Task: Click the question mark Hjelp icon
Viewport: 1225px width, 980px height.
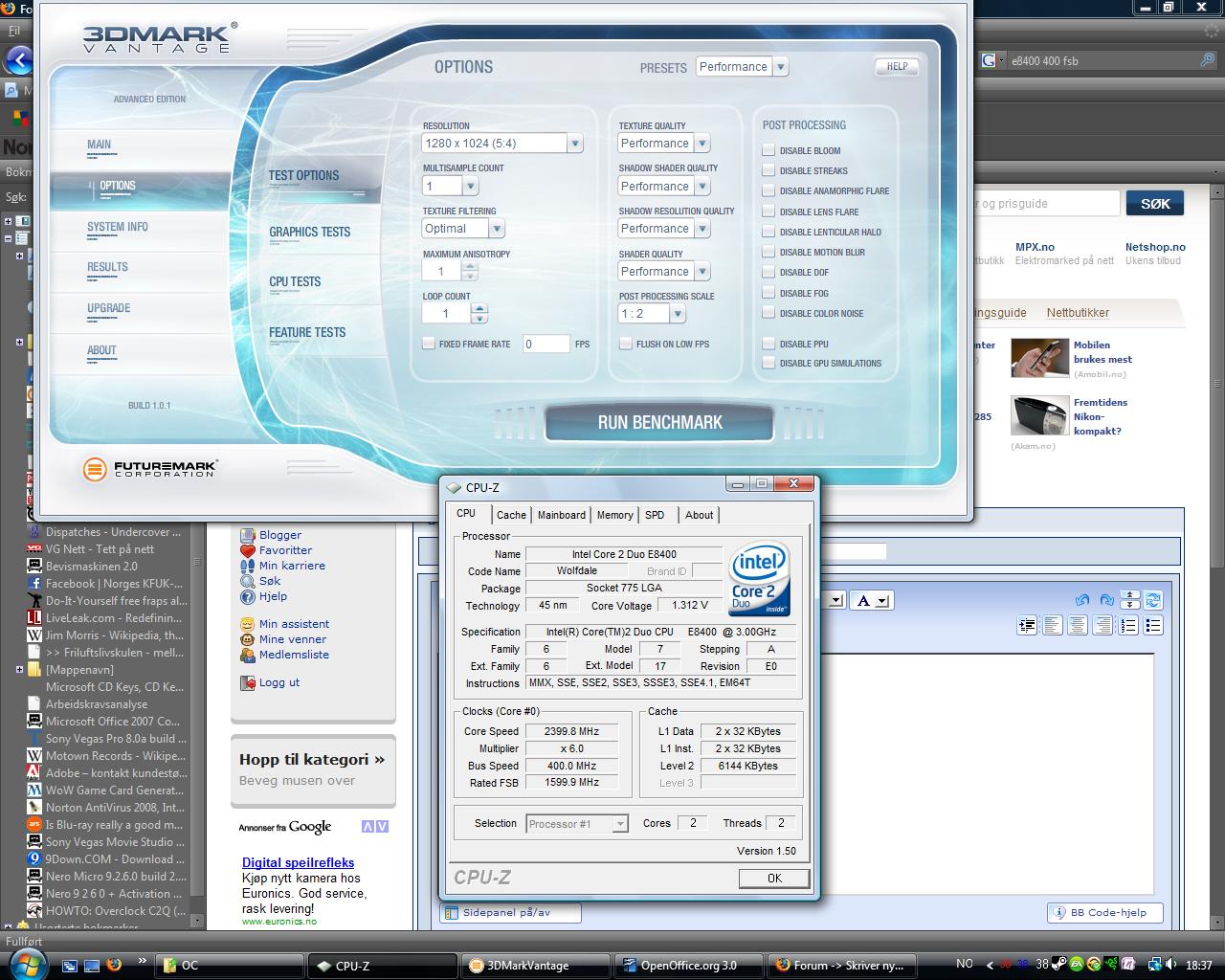Action: pyautogui.click(x=248, y=596)
